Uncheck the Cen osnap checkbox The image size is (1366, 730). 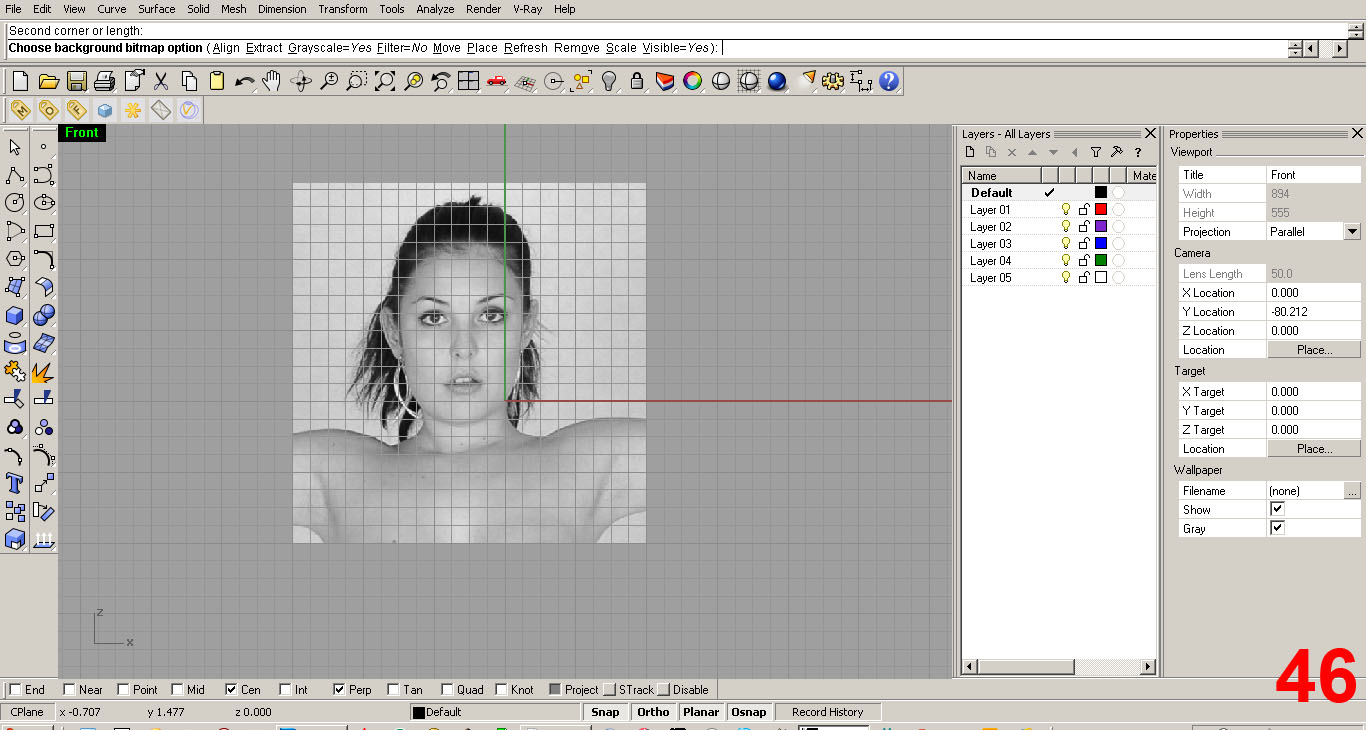(x=231, y=689)
